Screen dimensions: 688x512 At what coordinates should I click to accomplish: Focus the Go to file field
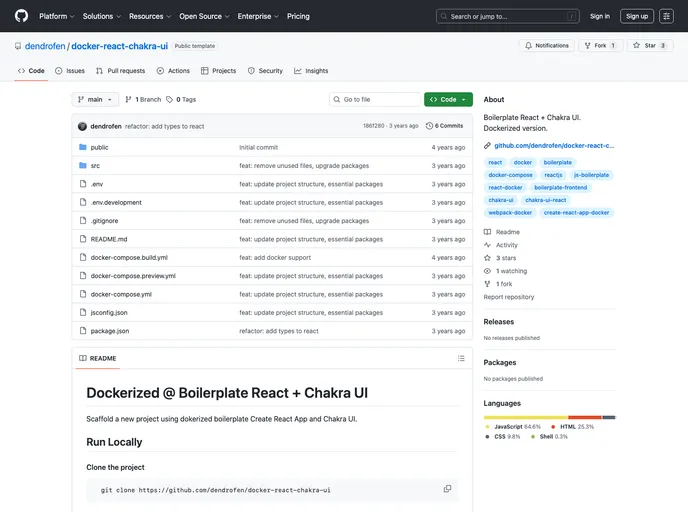(375, 99)
